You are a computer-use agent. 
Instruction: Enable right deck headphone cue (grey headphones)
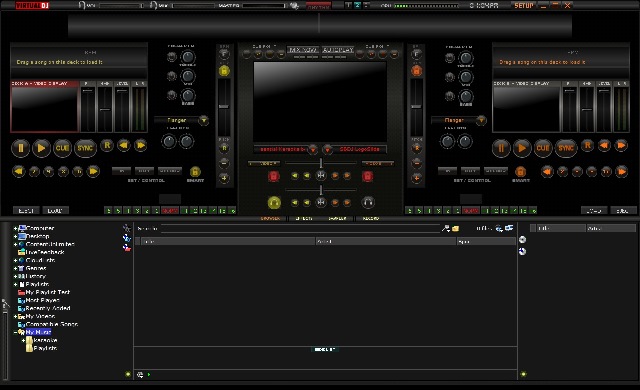[368, 202]
